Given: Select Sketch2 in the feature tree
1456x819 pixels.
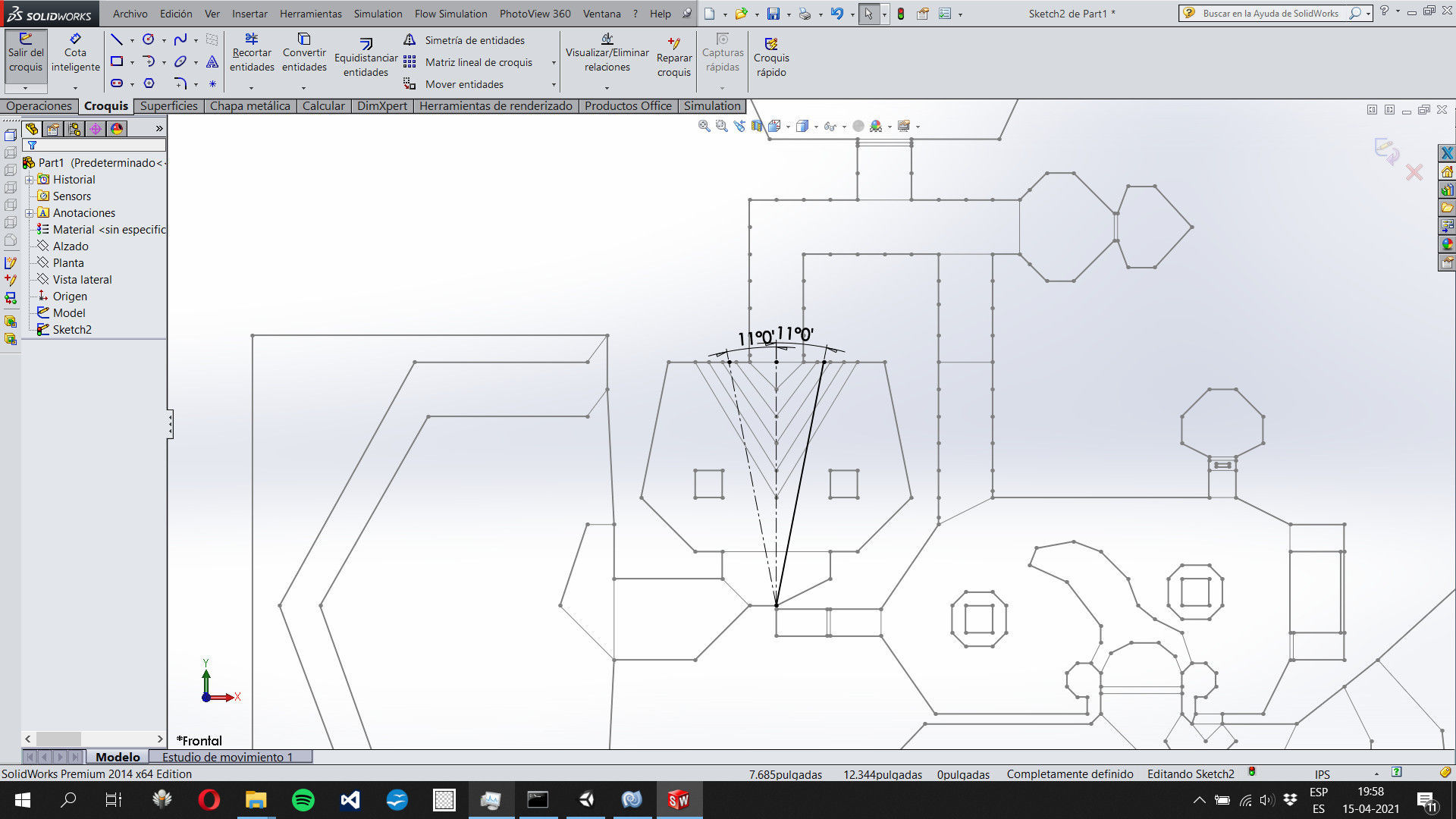Looking at the screenshot, I should 72,330.
